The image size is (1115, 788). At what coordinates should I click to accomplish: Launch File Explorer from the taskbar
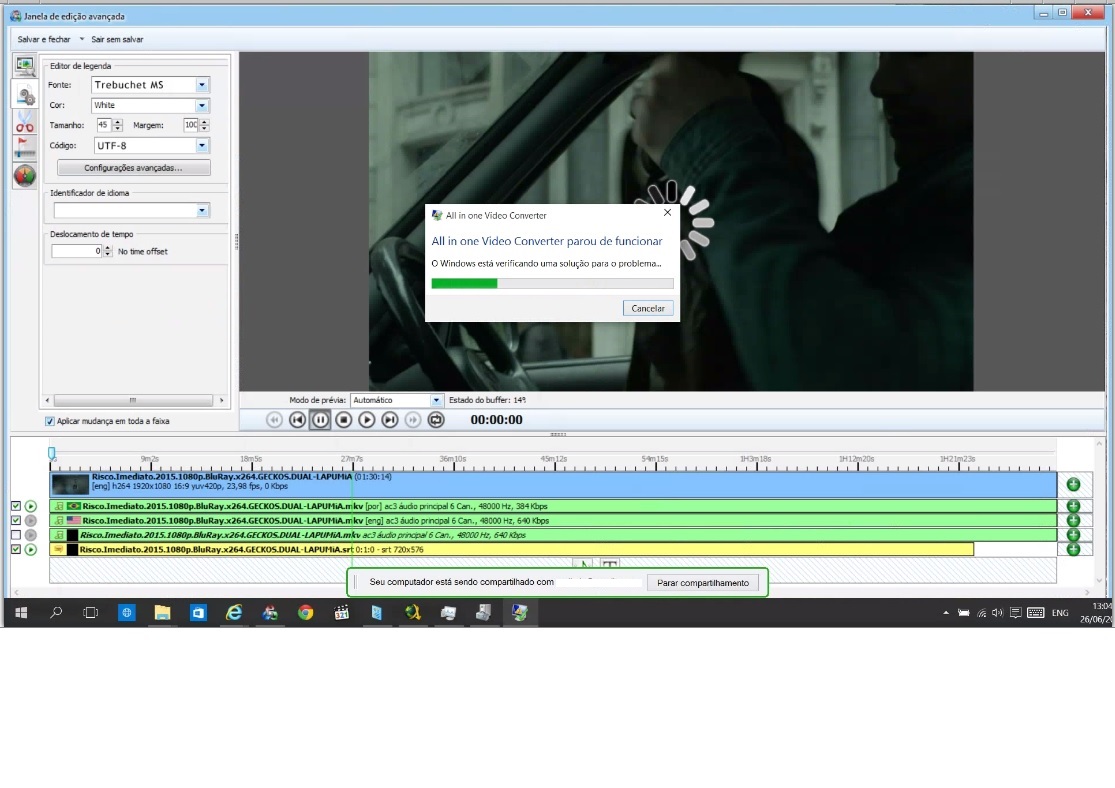[x=162, y=612]
